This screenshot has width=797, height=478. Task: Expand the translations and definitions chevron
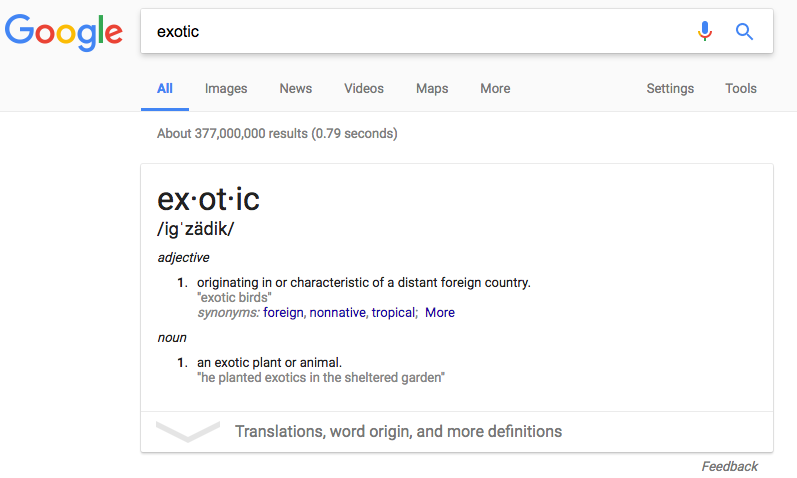(188, 431)
